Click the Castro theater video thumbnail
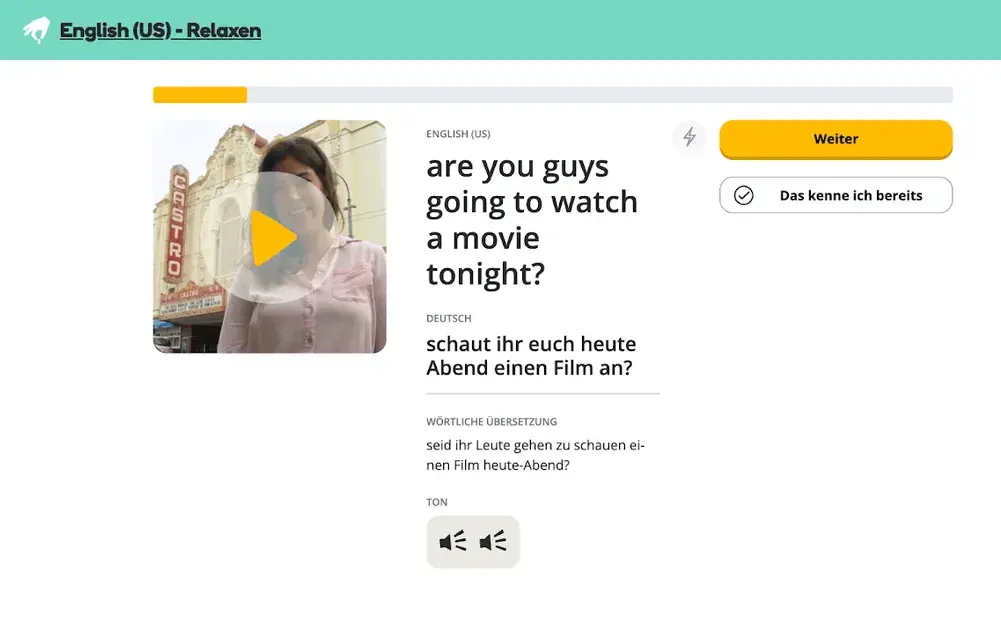This screenshot has height=640, width=1001. pos(269,237)
